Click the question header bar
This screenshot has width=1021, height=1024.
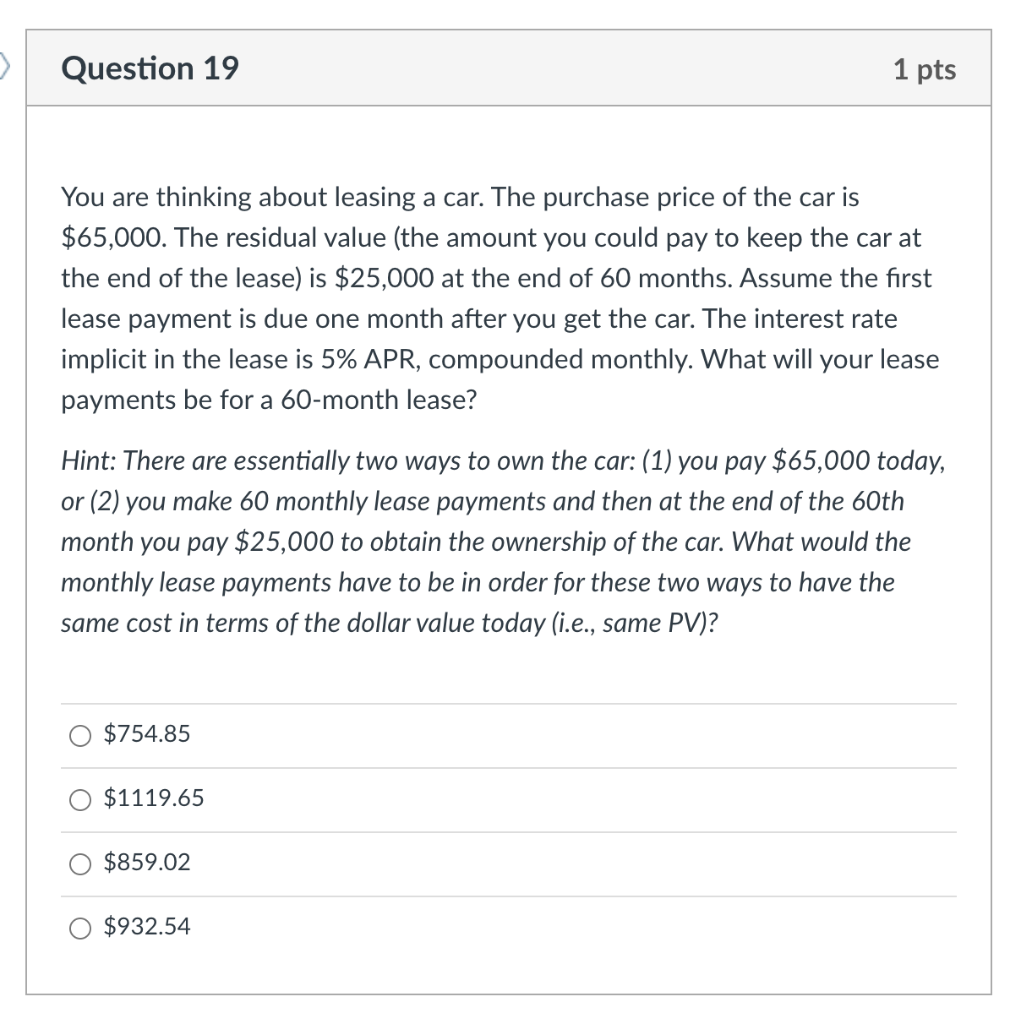[x=510, y=68]
